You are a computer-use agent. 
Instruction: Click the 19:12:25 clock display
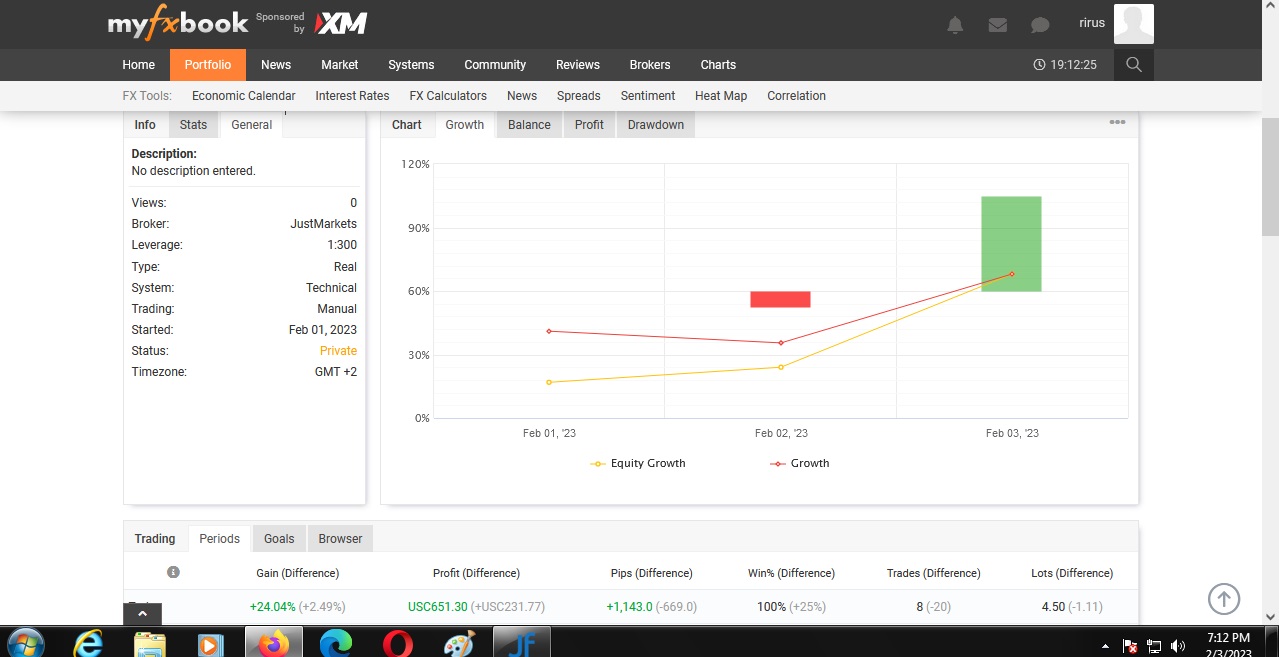(x=1066, y=65)
